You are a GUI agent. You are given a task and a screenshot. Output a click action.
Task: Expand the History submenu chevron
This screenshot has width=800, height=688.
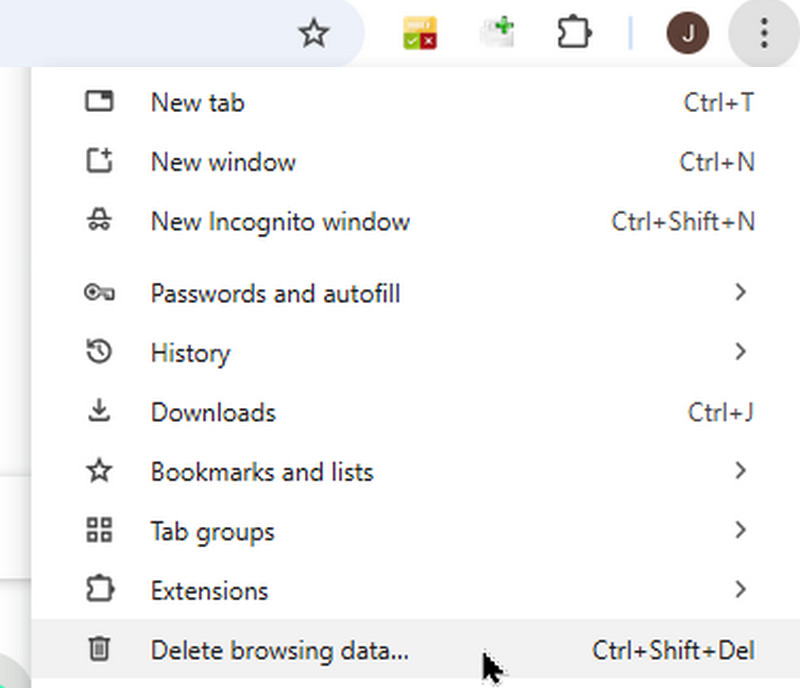coord(740,352)
